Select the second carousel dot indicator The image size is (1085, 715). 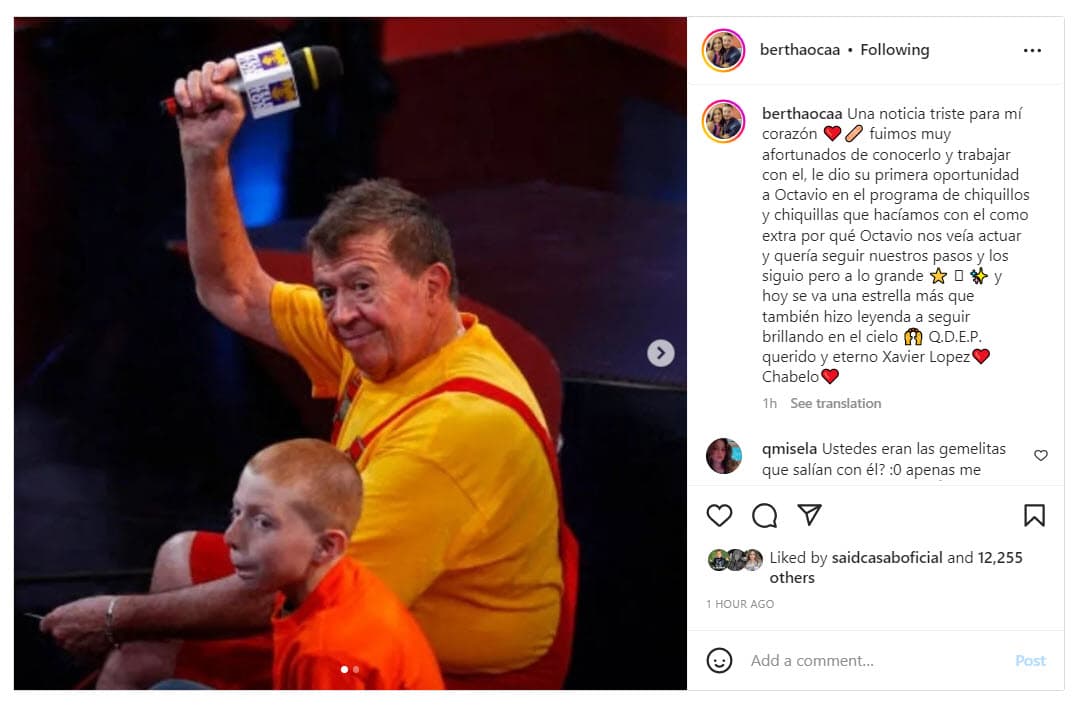[x=356, y=669]
